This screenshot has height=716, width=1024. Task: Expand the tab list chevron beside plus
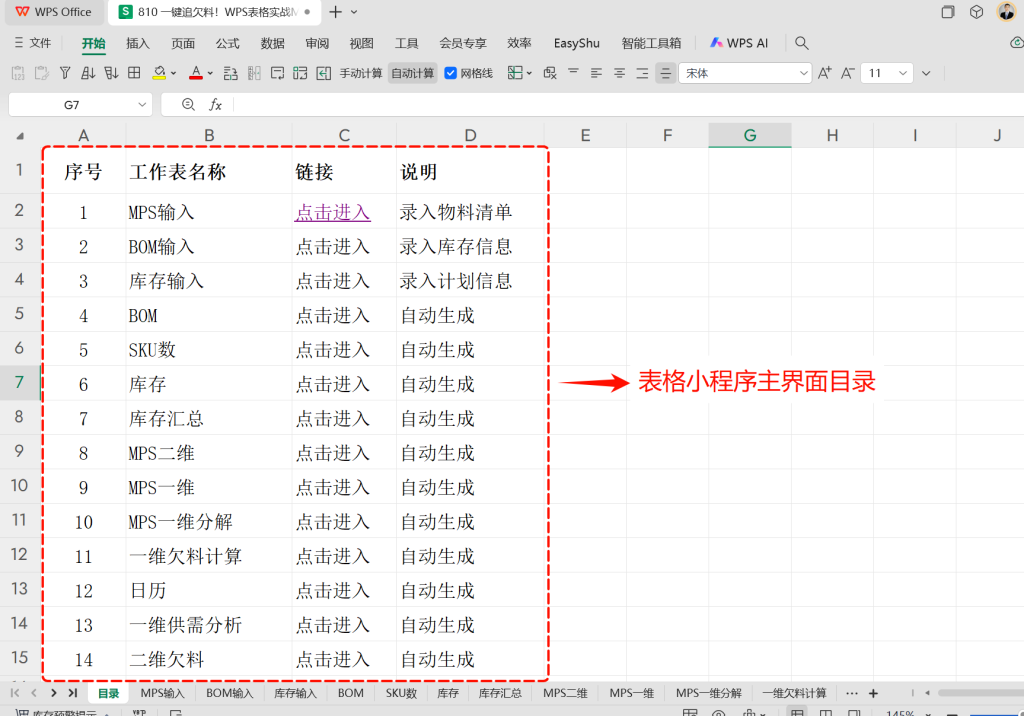click(354, 12)
